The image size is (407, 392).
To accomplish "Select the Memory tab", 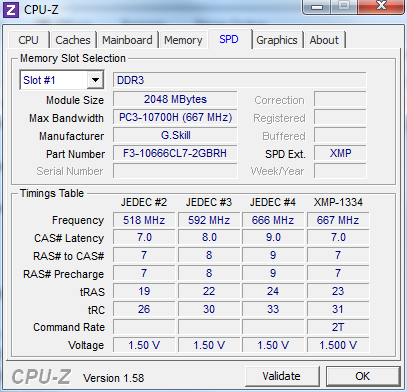I will [x=183, y=40].
